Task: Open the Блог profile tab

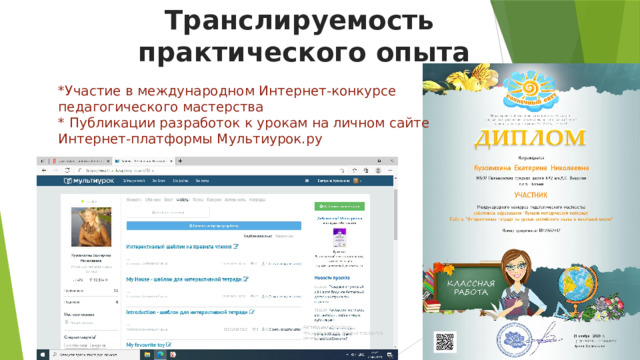Action: tap(169, 200)
